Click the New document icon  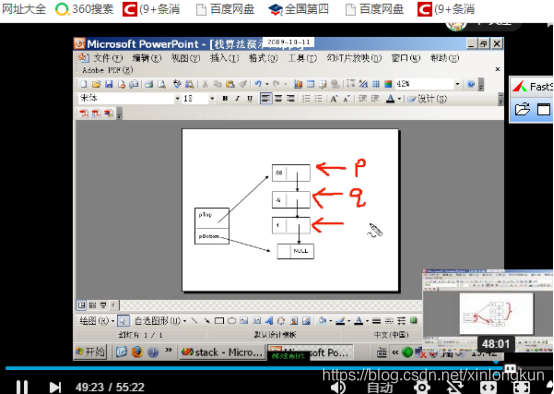coord(84,84)
